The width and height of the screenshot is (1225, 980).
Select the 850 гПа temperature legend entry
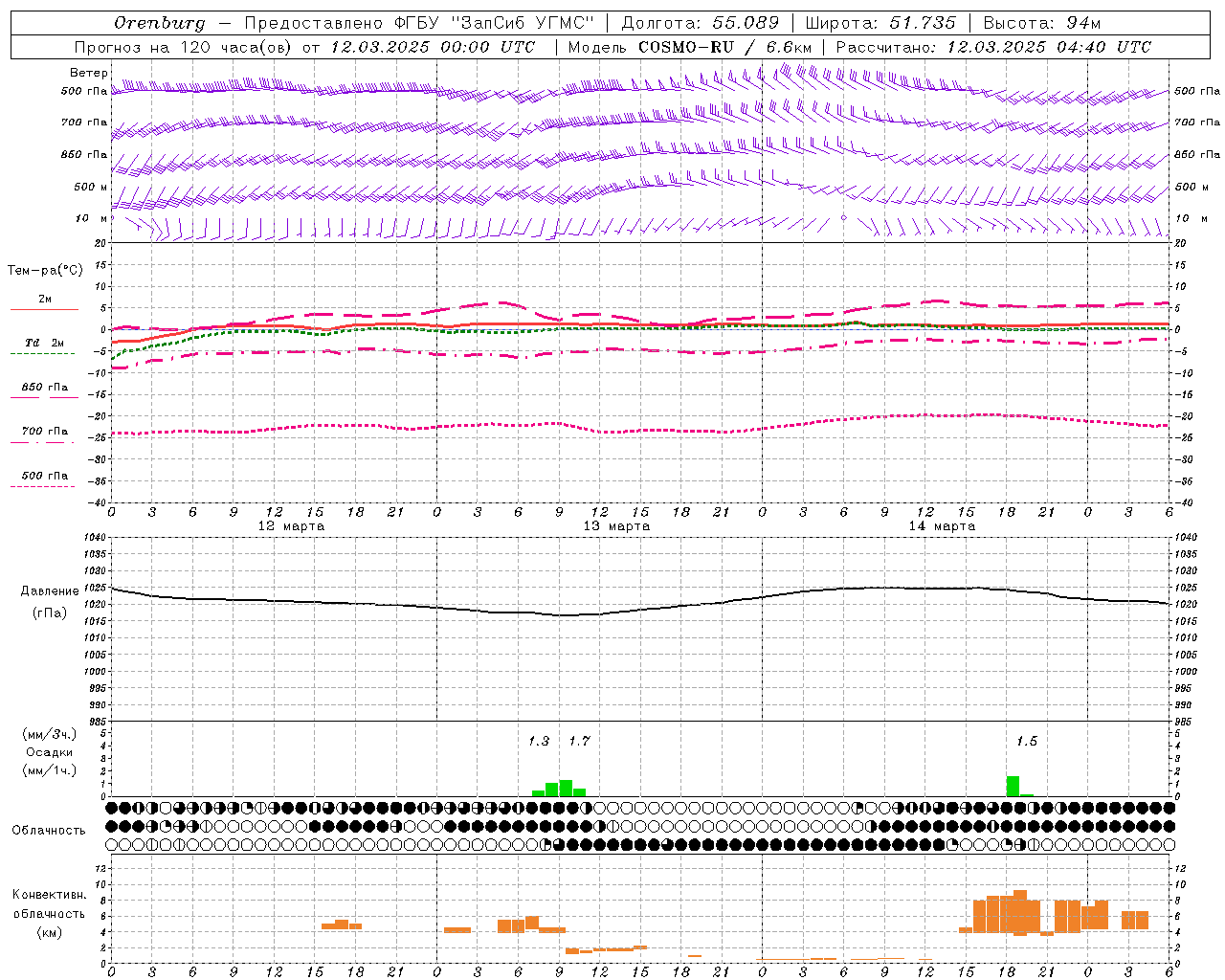(x=44, y=389)
